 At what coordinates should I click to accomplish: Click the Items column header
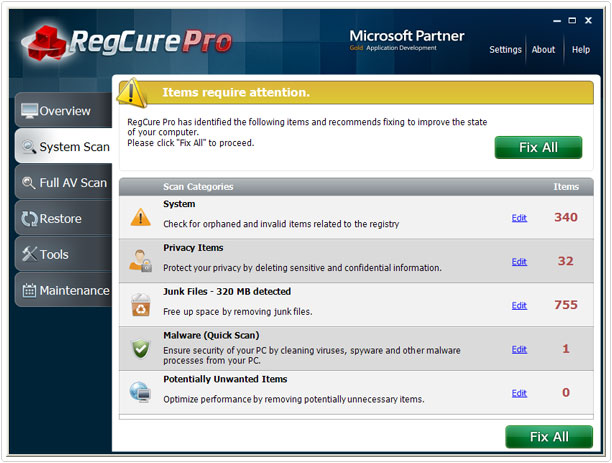[566, 187]
